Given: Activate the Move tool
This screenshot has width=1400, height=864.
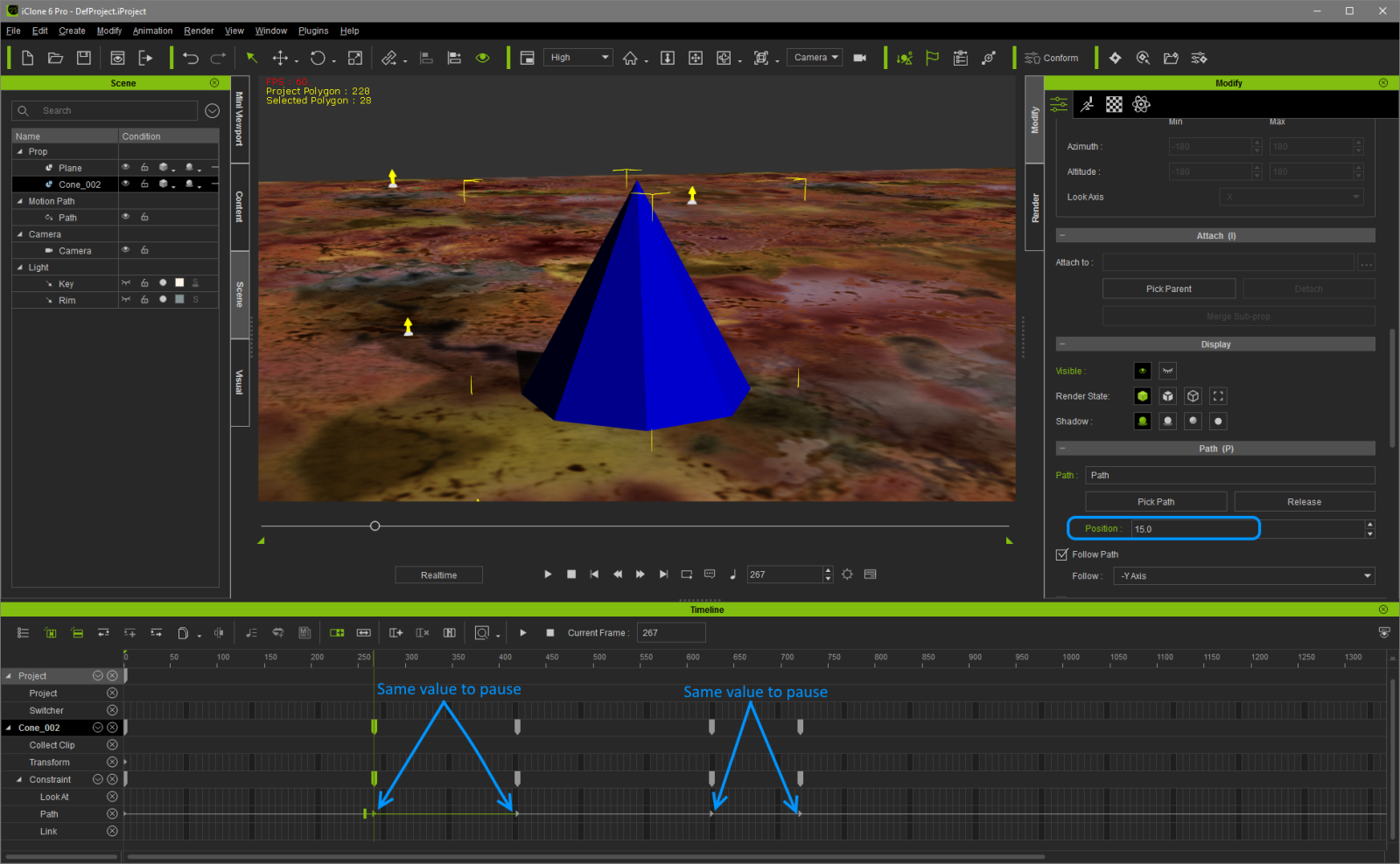Looking at the screenshot, I should click(280, 58).
